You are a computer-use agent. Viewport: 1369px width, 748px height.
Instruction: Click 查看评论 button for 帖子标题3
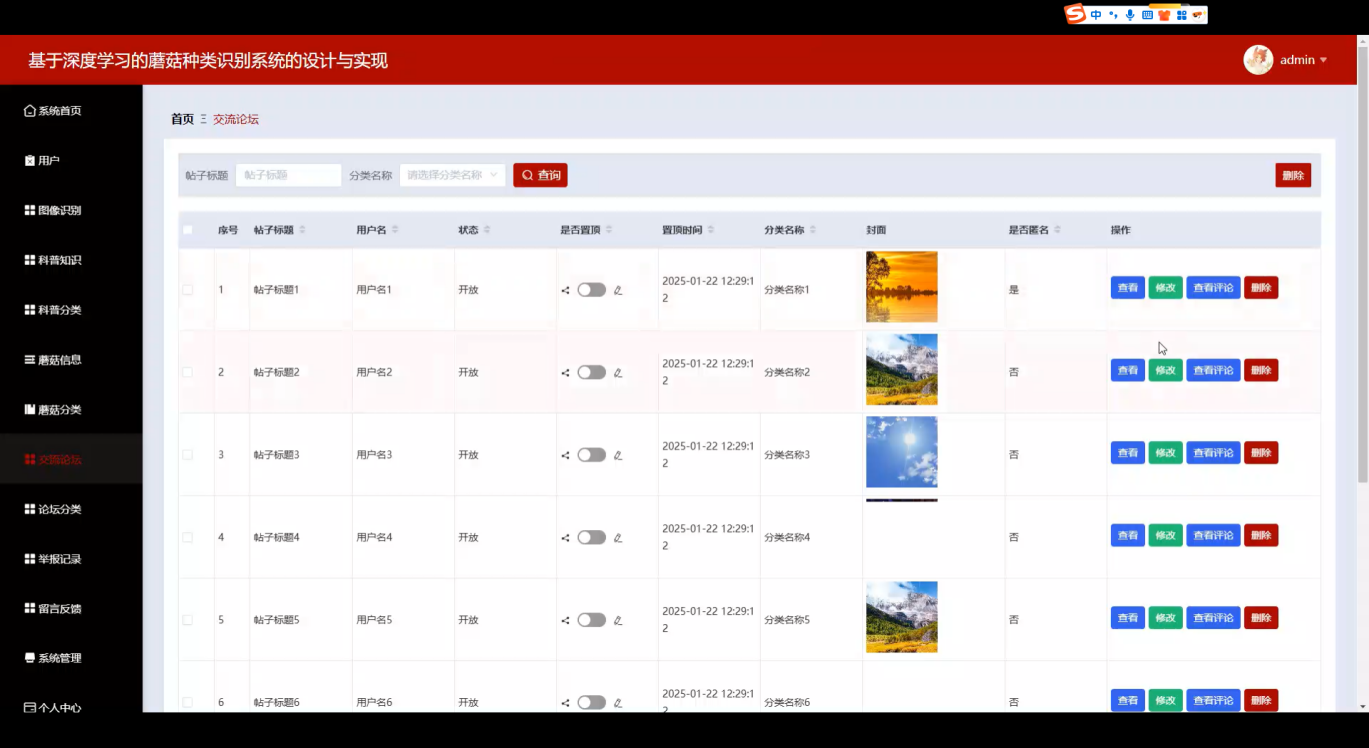(x=1213, y=453)
